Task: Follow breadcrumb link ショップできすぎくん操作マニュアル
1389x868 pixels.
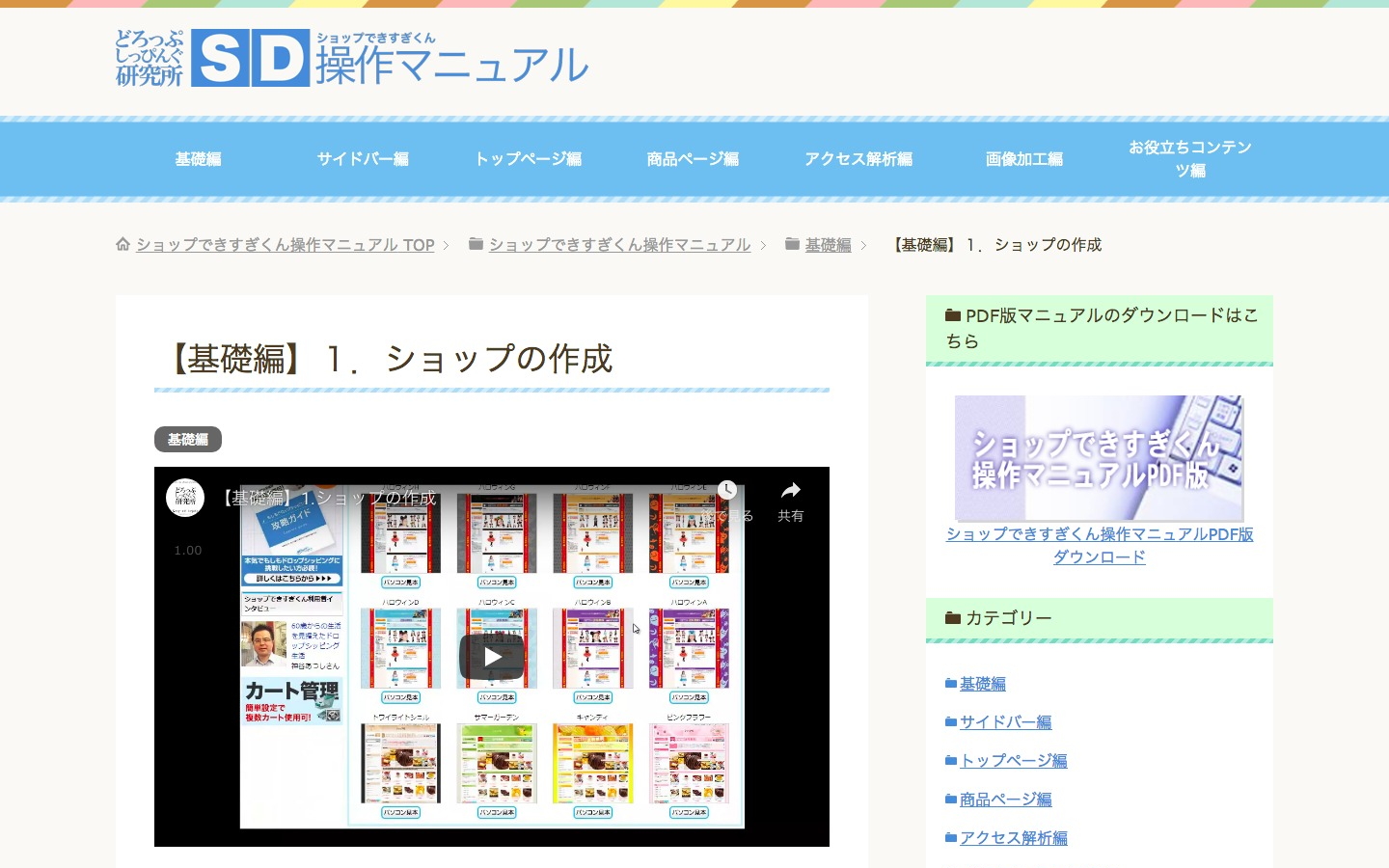Action: tap(619, 245)
